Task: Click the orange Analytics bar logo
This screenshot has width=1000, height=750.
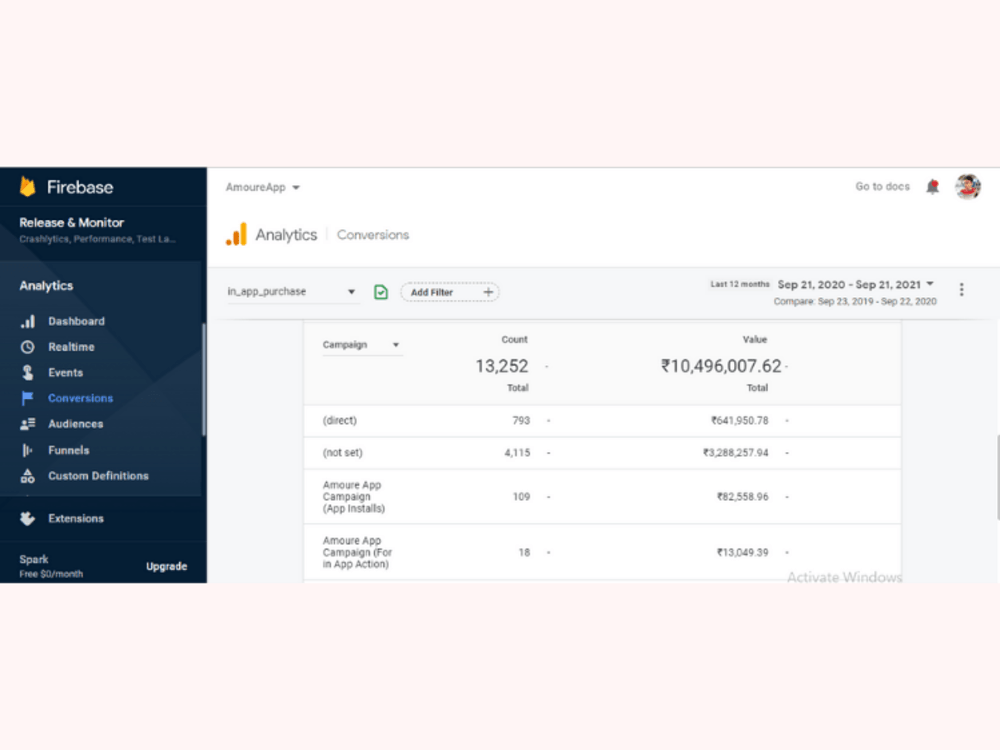Action: click(x=237, y=235)
